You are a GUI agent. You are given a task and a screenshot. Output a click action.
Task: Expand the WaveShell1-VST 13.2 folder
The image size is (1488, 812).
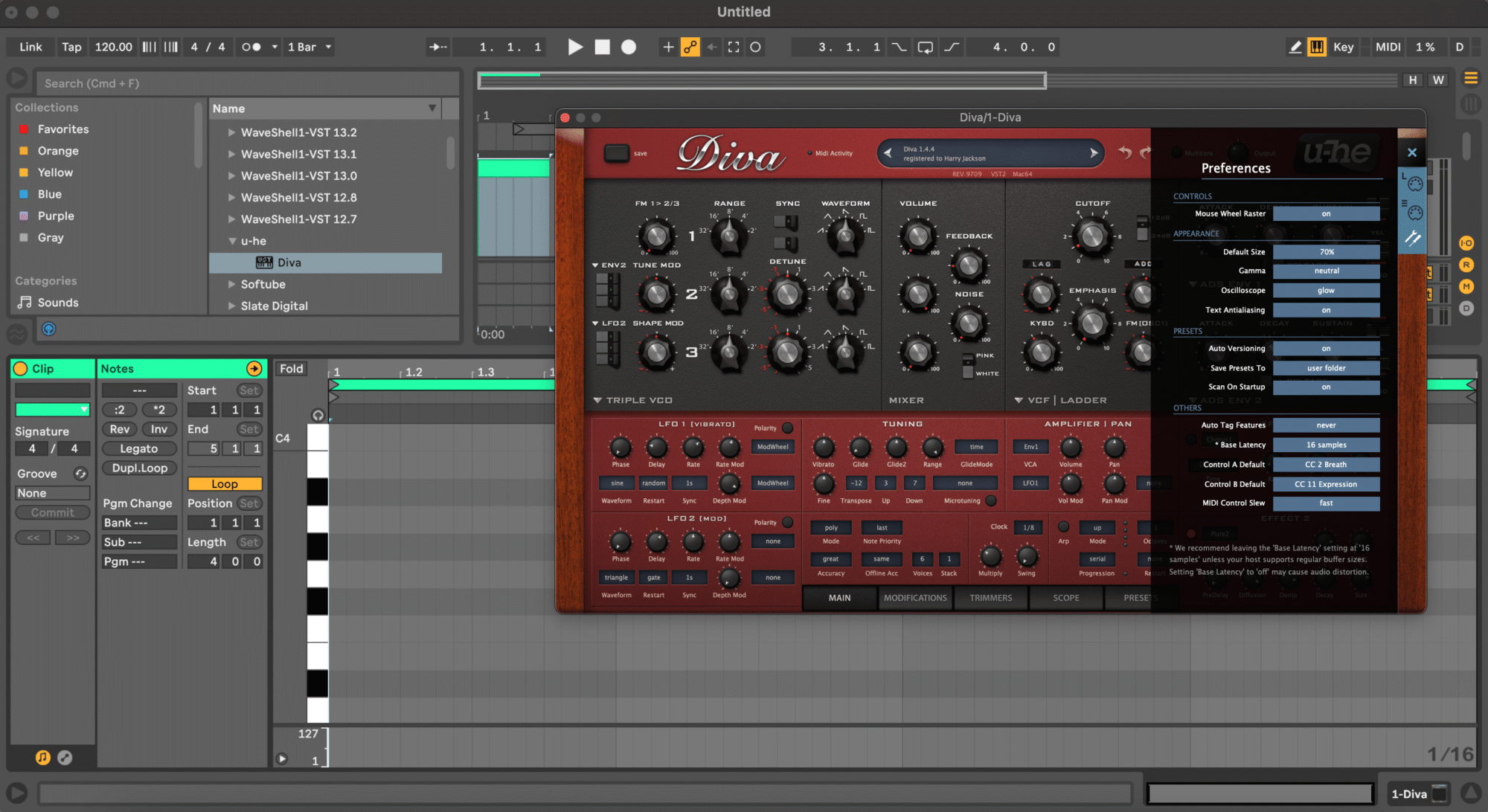click(231, 132)
